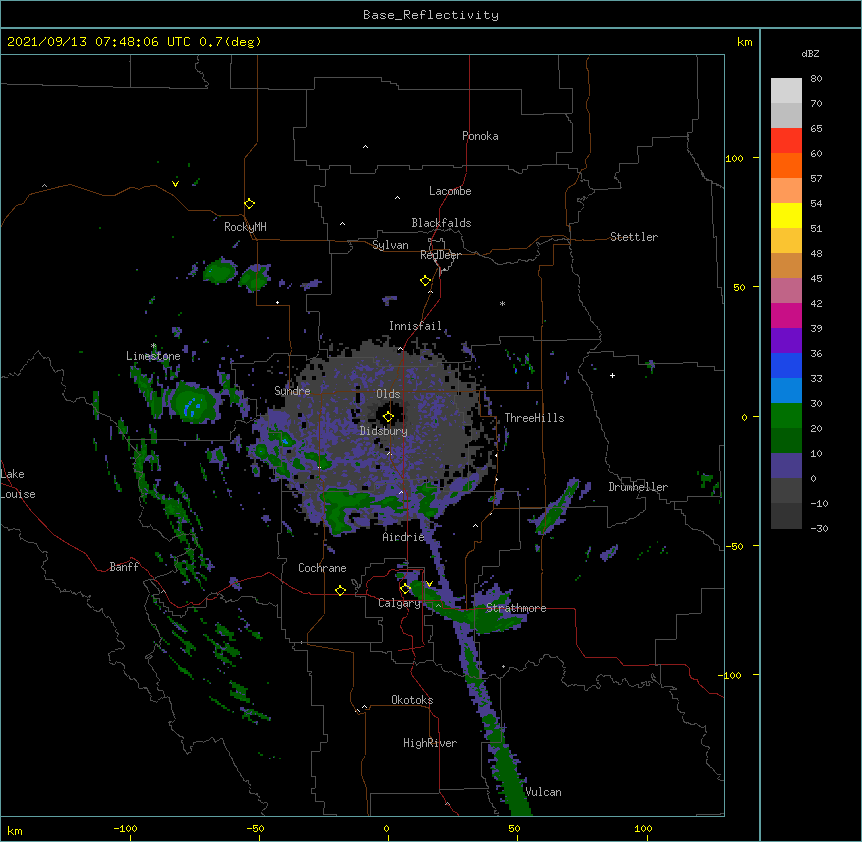Select the Olds label

click(388, 394)
